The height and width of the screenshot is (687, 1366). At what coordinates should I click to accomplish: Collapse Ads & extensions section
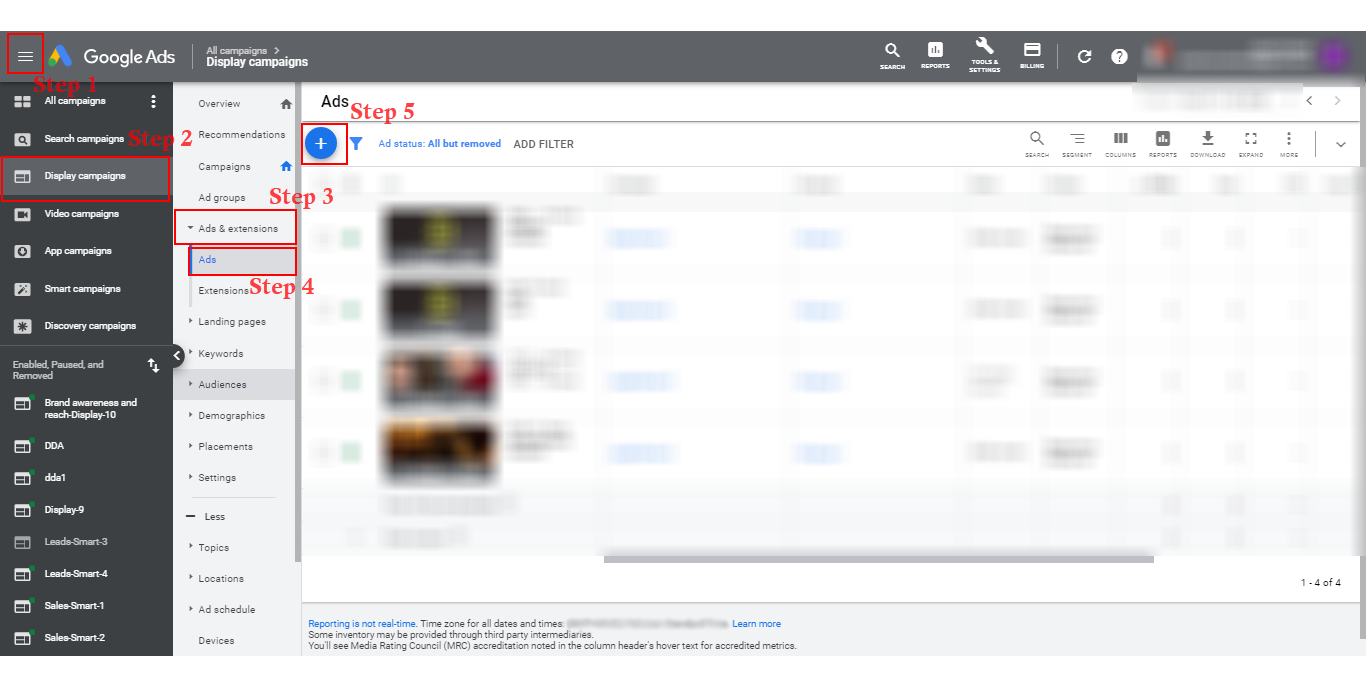coord(190,228)
